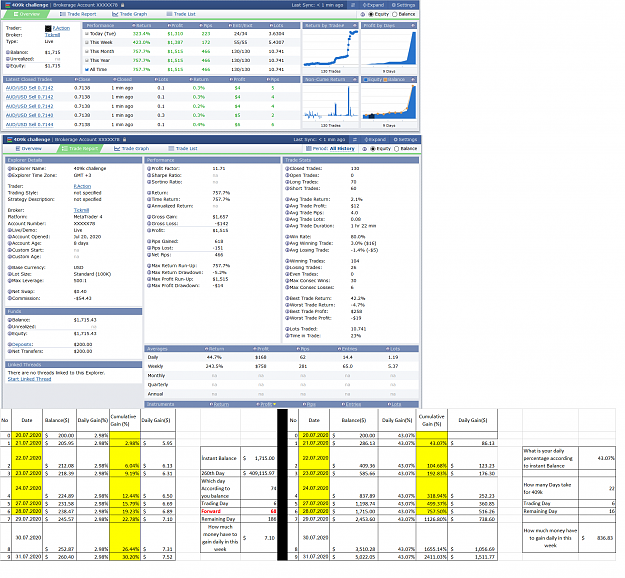Viewport: 625px width, 578px height.
Task: Click the lock icon in the lower Trade Report title bar
Action: pos(124,140)
